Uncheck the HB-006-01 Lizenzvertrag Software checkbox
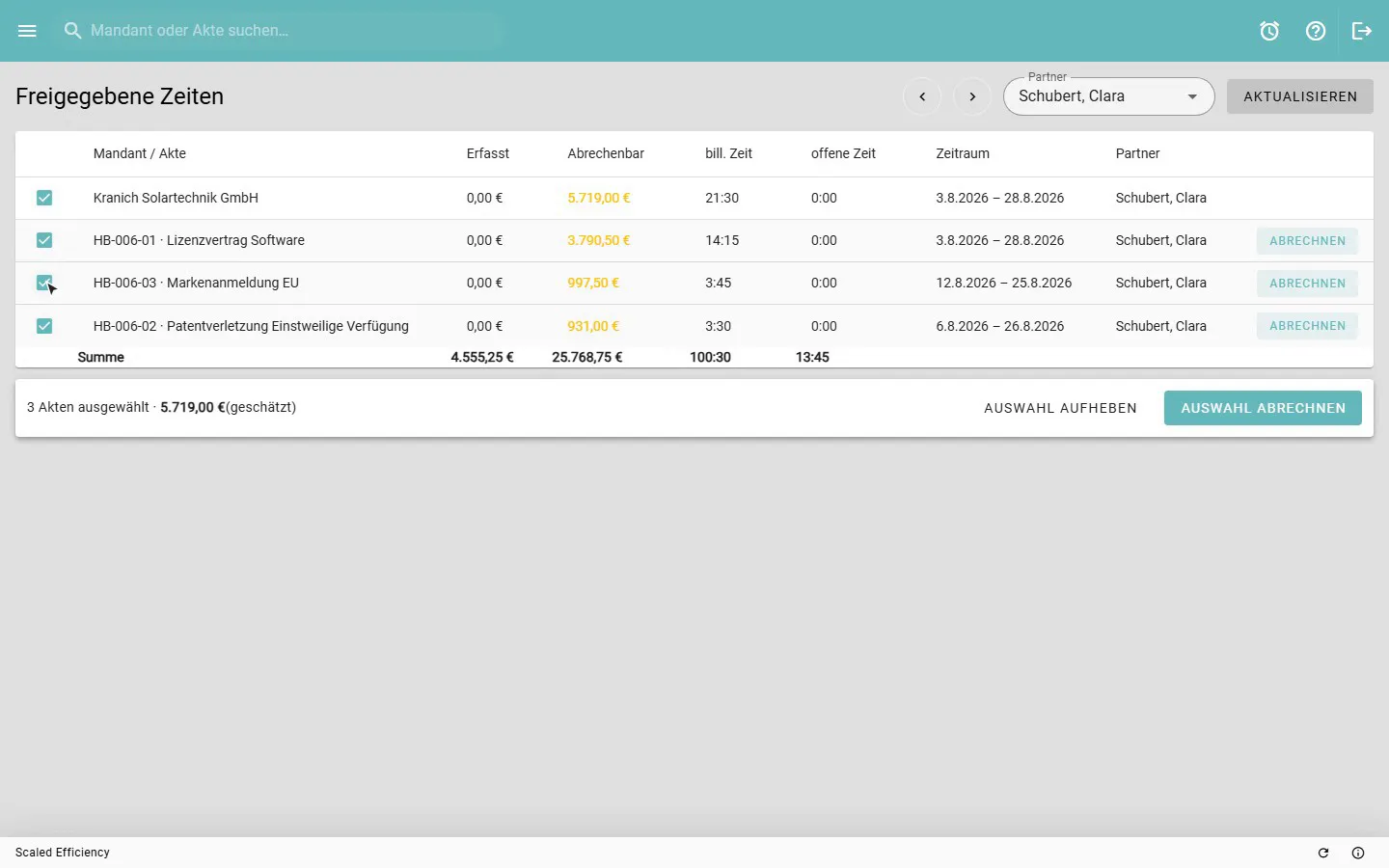This screenshot has height=868, width=1389. (x=44, y=240)
